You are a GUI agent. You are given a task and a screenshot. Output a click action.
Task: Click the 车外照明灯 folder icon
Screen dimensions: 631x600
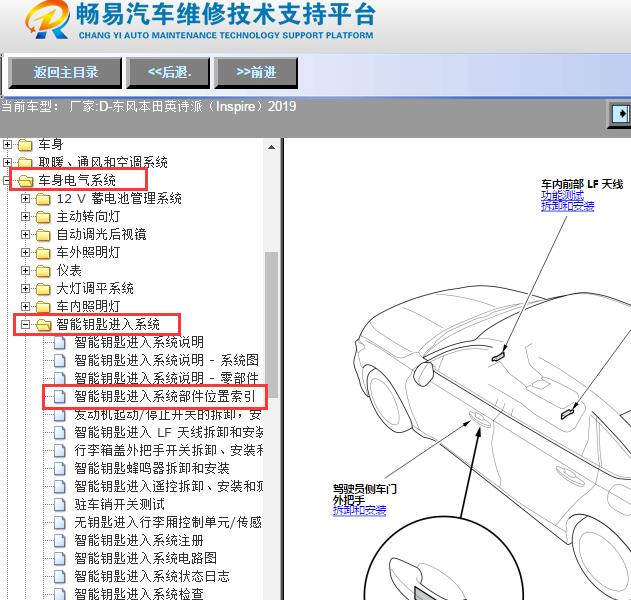click(43, 253)
